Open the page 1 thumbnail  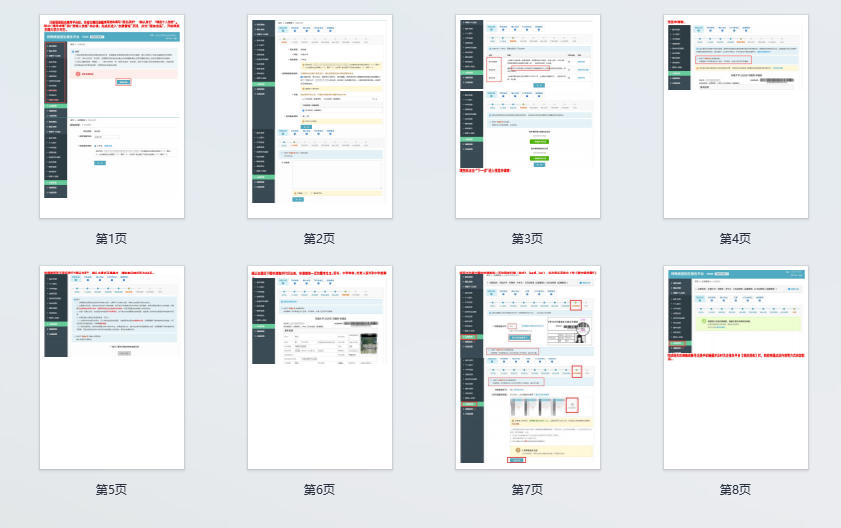click(112, 116)
